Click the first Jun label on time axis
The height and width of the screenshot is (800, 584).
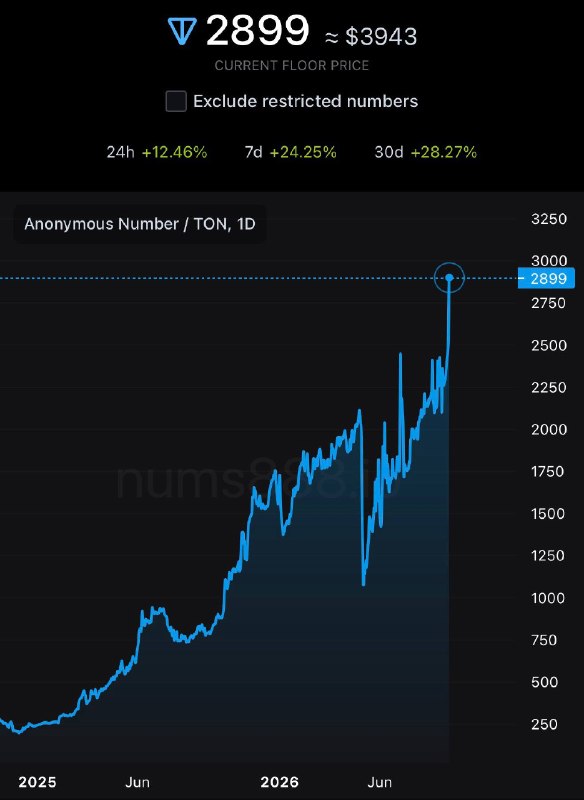click(x=137, y=782)
